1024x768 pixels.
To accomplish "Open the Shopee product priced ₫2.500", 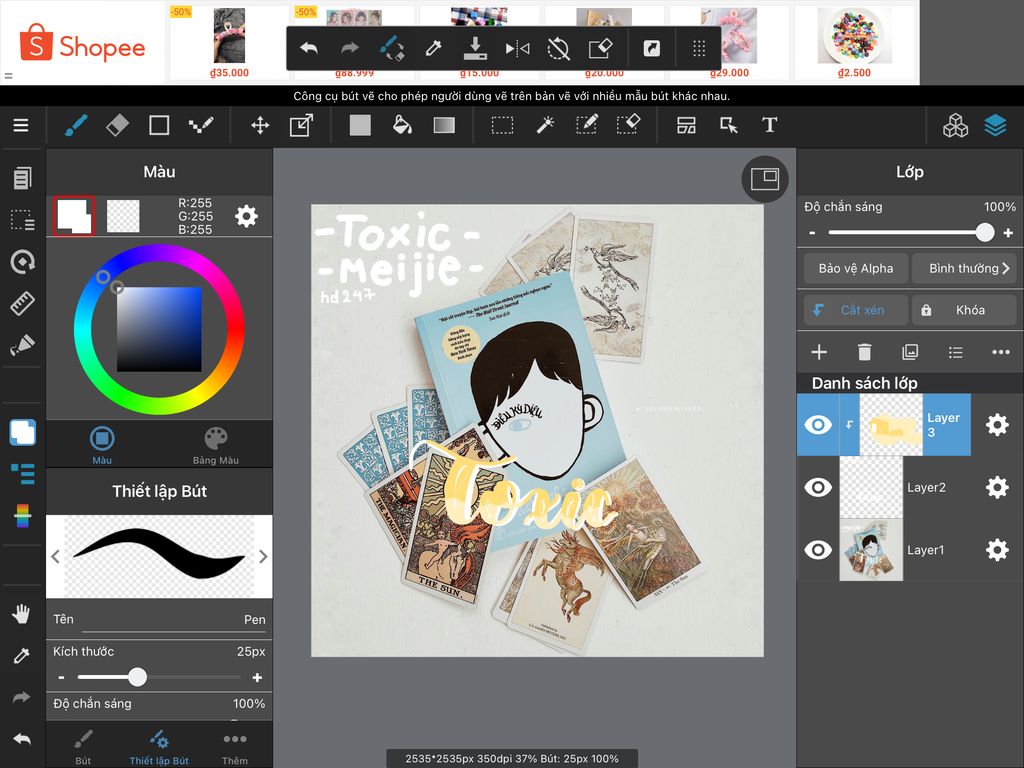I will tap(854, 43).
